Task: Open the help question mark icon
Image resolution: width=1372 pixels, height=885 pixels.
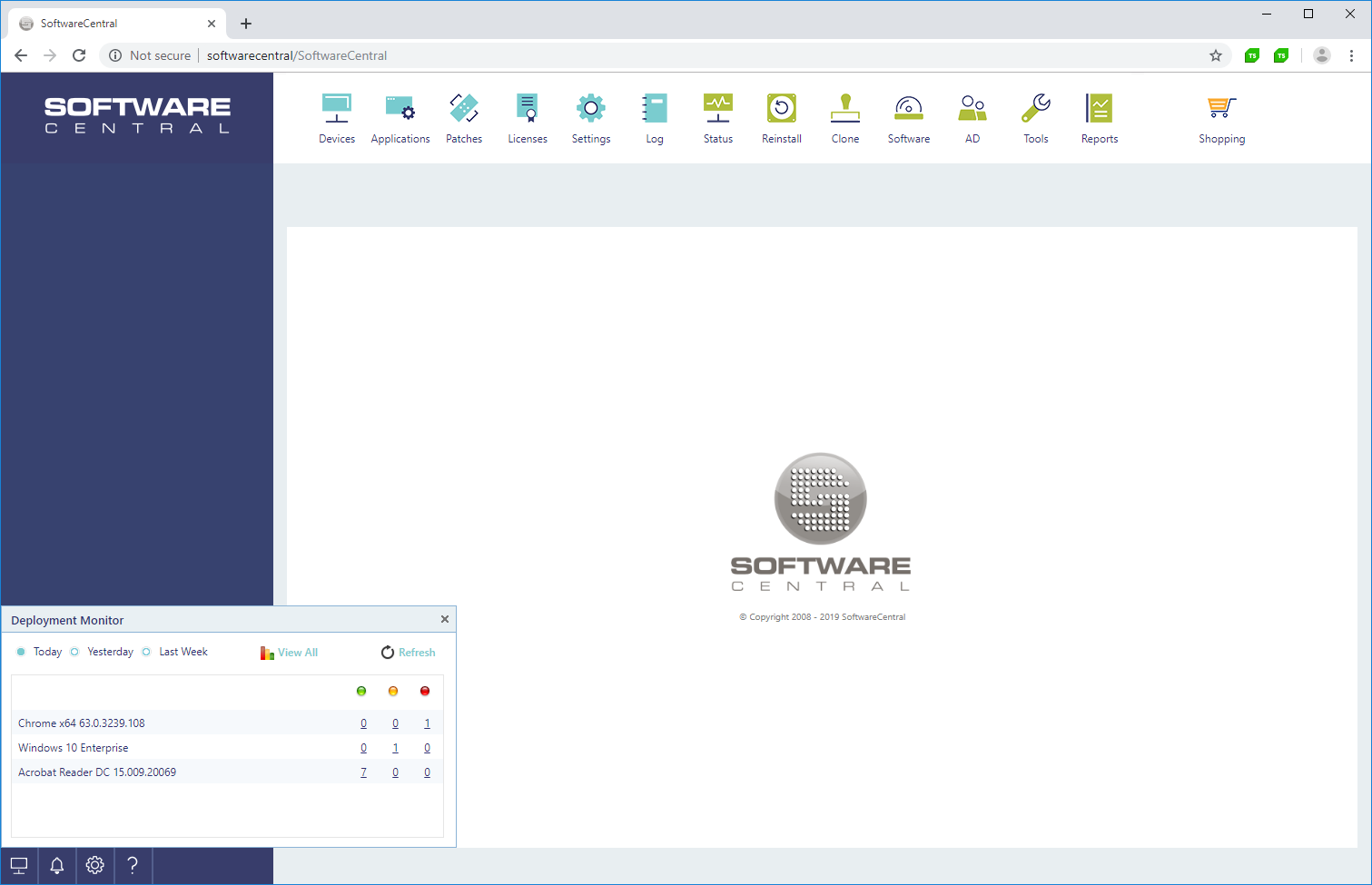Action: click(x=133, y=866)
